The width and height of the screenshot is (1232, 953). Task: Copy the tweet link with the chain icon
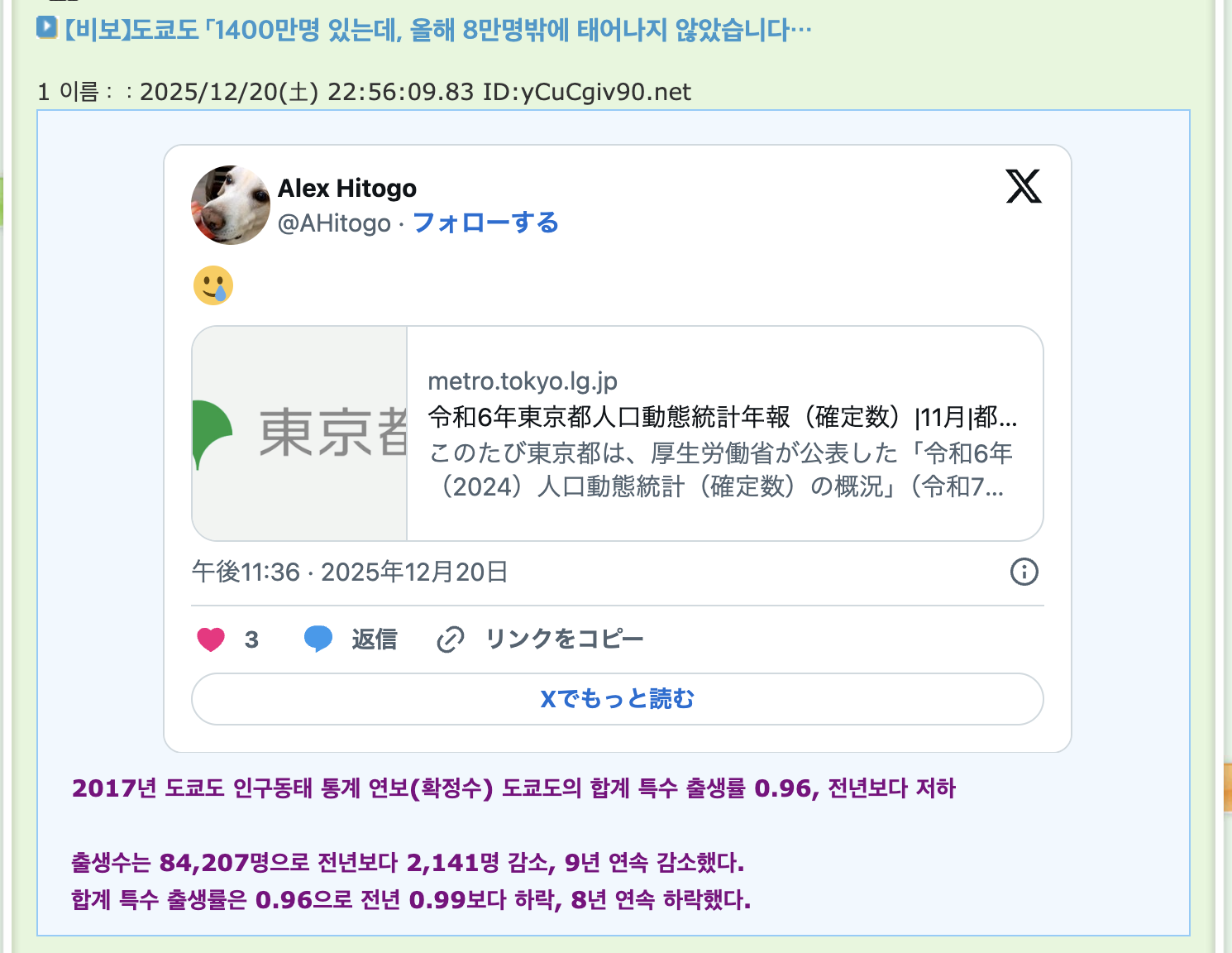pos(451,639)
